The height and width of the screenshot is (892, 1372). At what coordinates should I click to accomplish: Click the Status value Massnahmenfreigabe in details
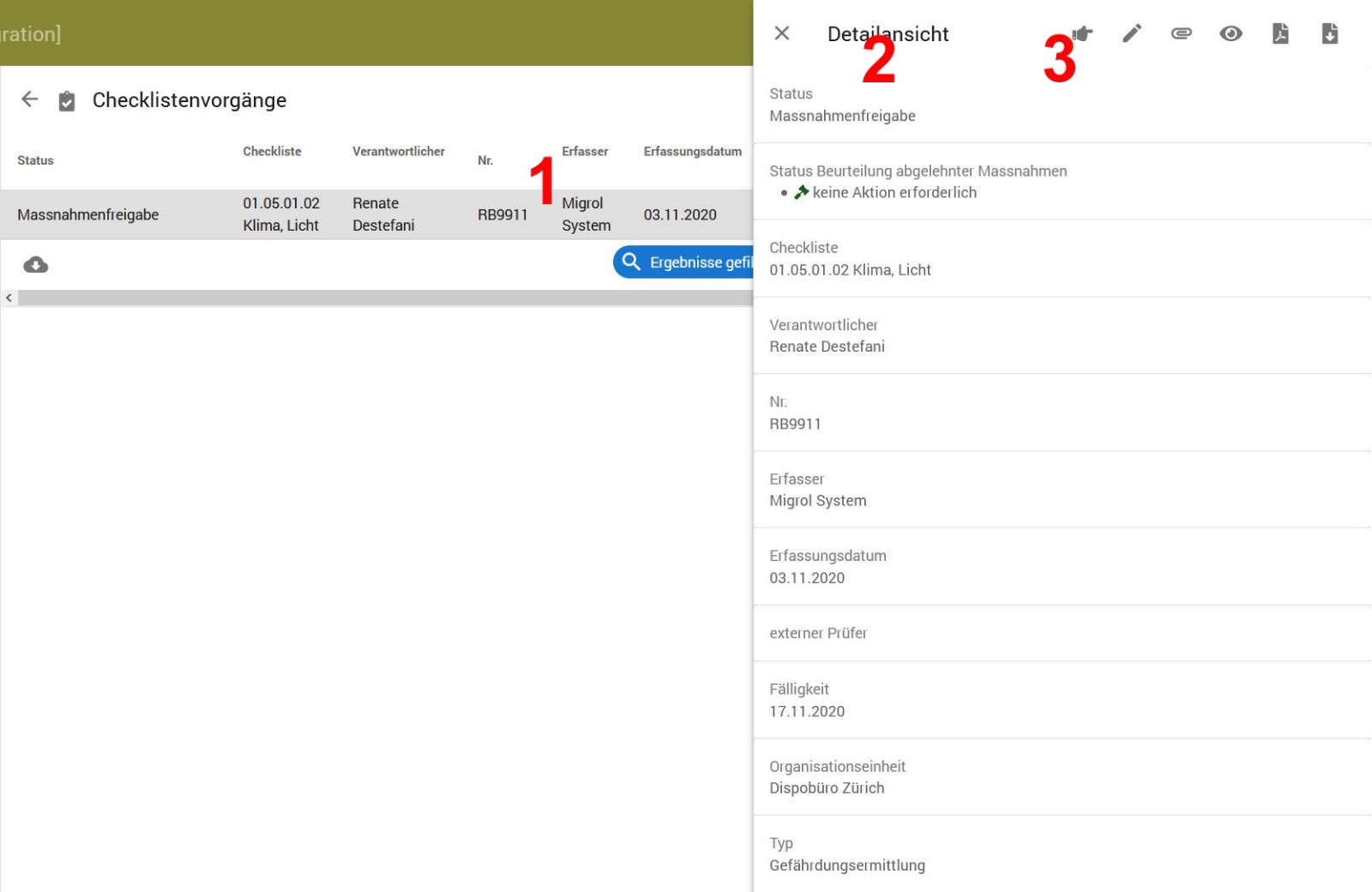[x=842, y=116]
